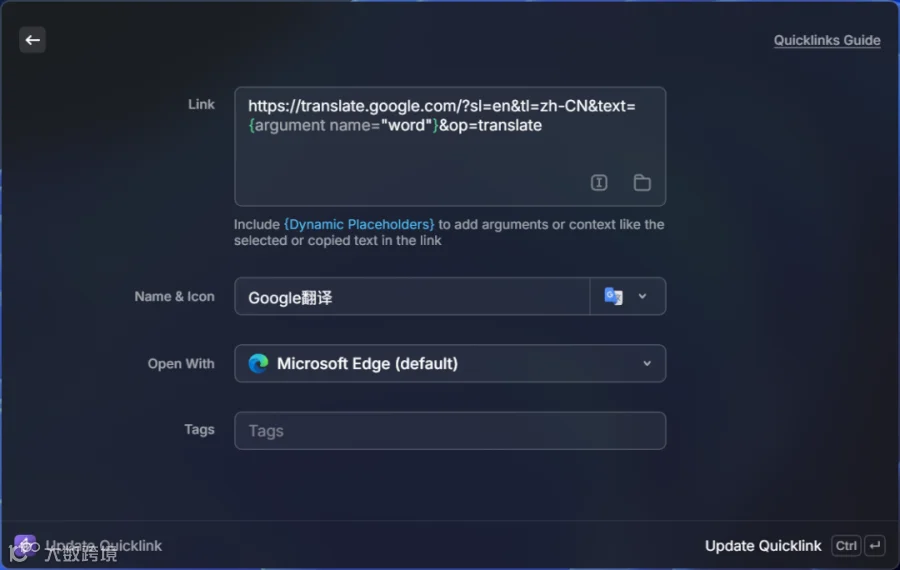
Task: Click into the Link URL text area
Action: (450, 146)
